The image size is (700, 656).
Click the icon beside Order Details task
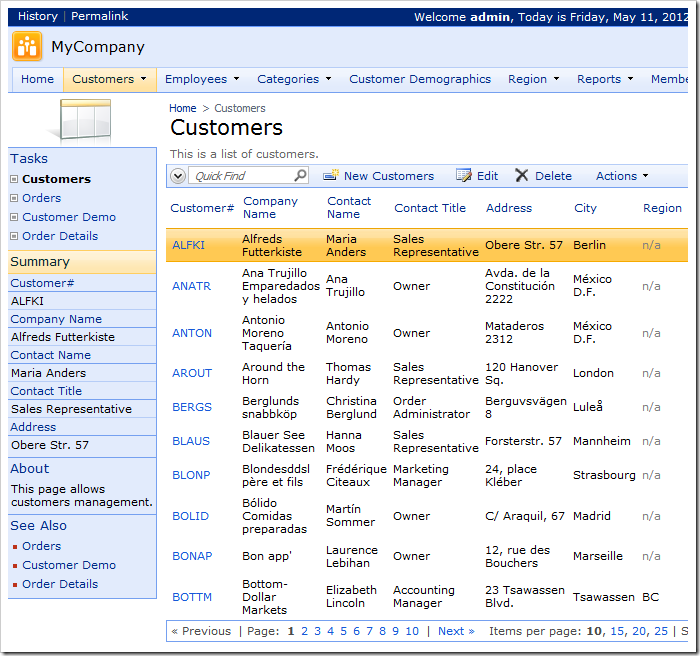click(x=14, y=236)
